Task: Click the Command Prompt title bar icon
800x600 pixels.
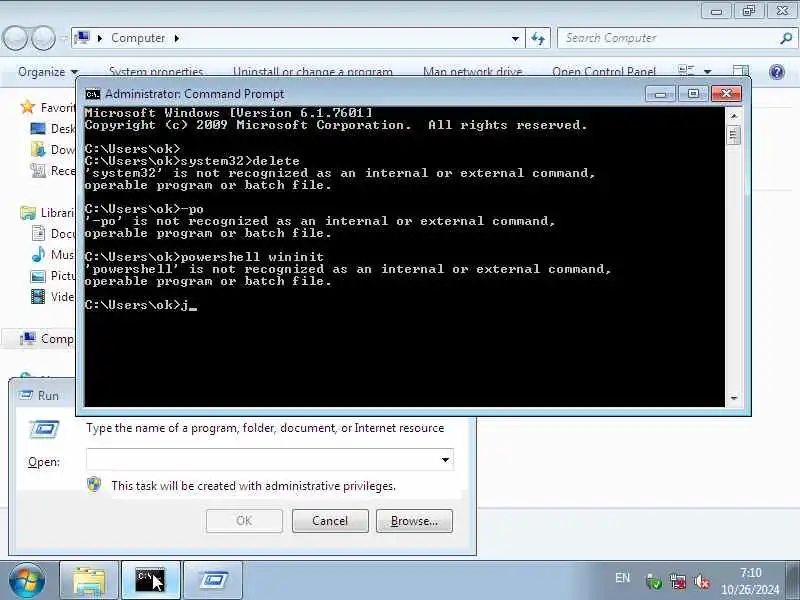Action: click(x=92, y=94)
